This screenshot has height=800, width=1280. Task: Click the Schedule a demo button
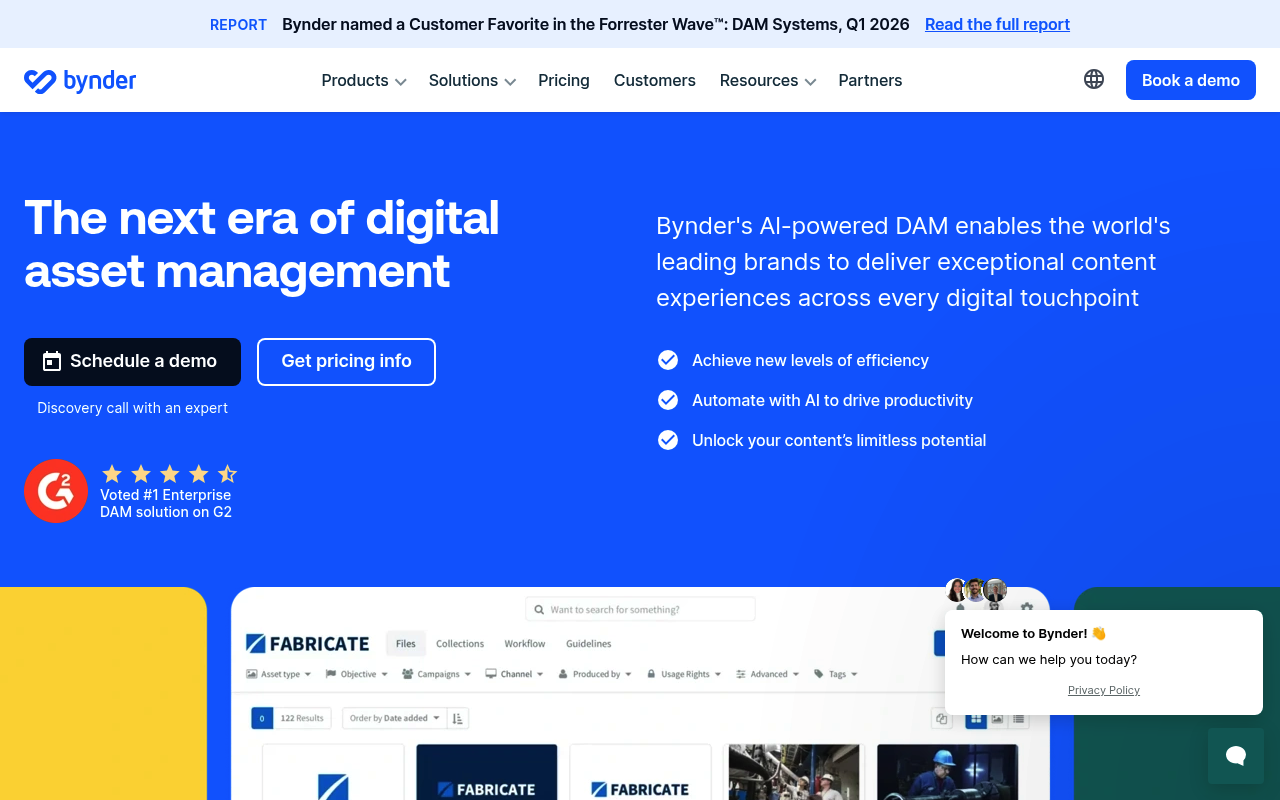coord(132,361)
